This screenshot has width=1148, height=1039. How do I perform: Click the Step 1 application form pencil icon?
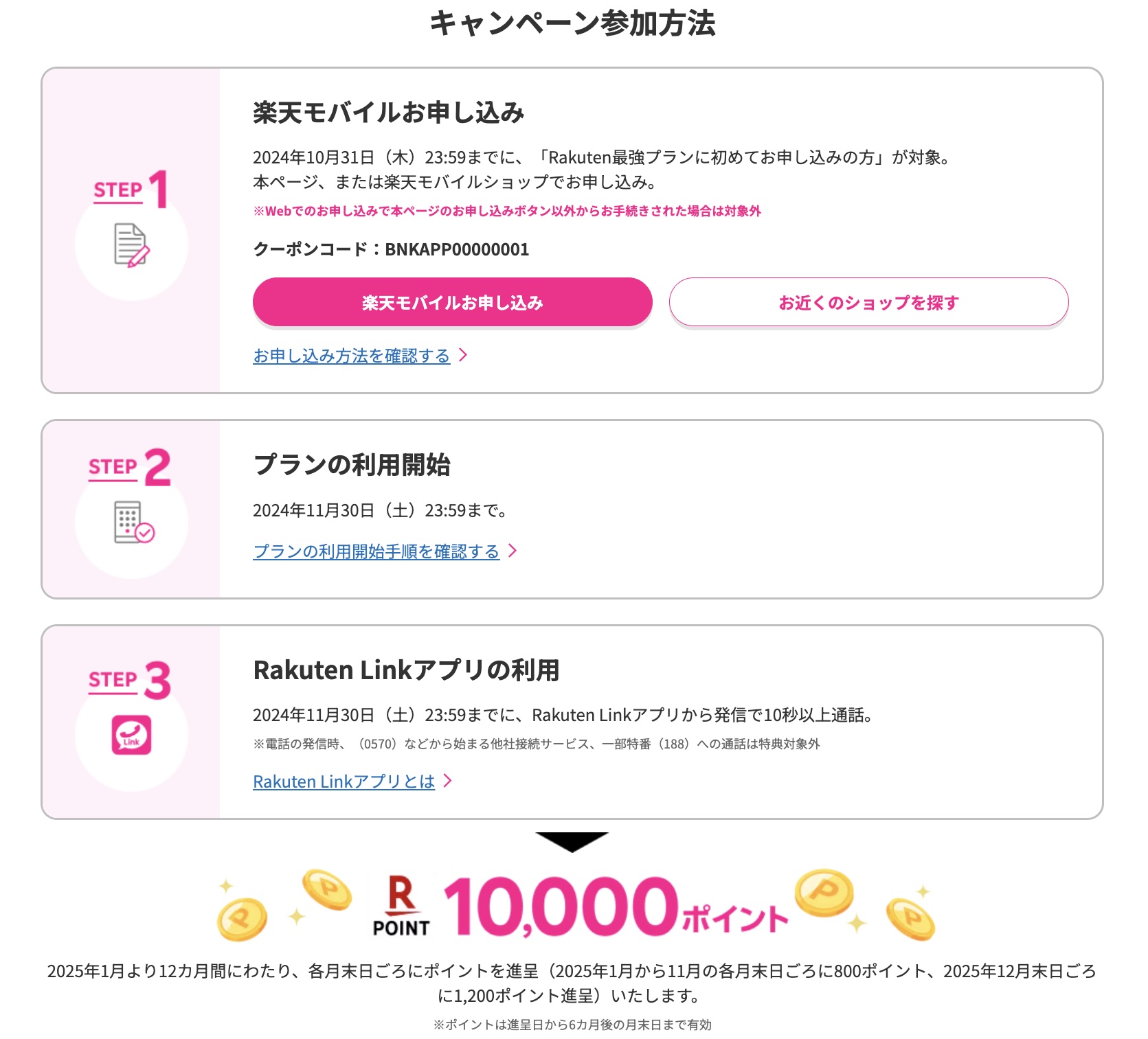tap(131, 245)
